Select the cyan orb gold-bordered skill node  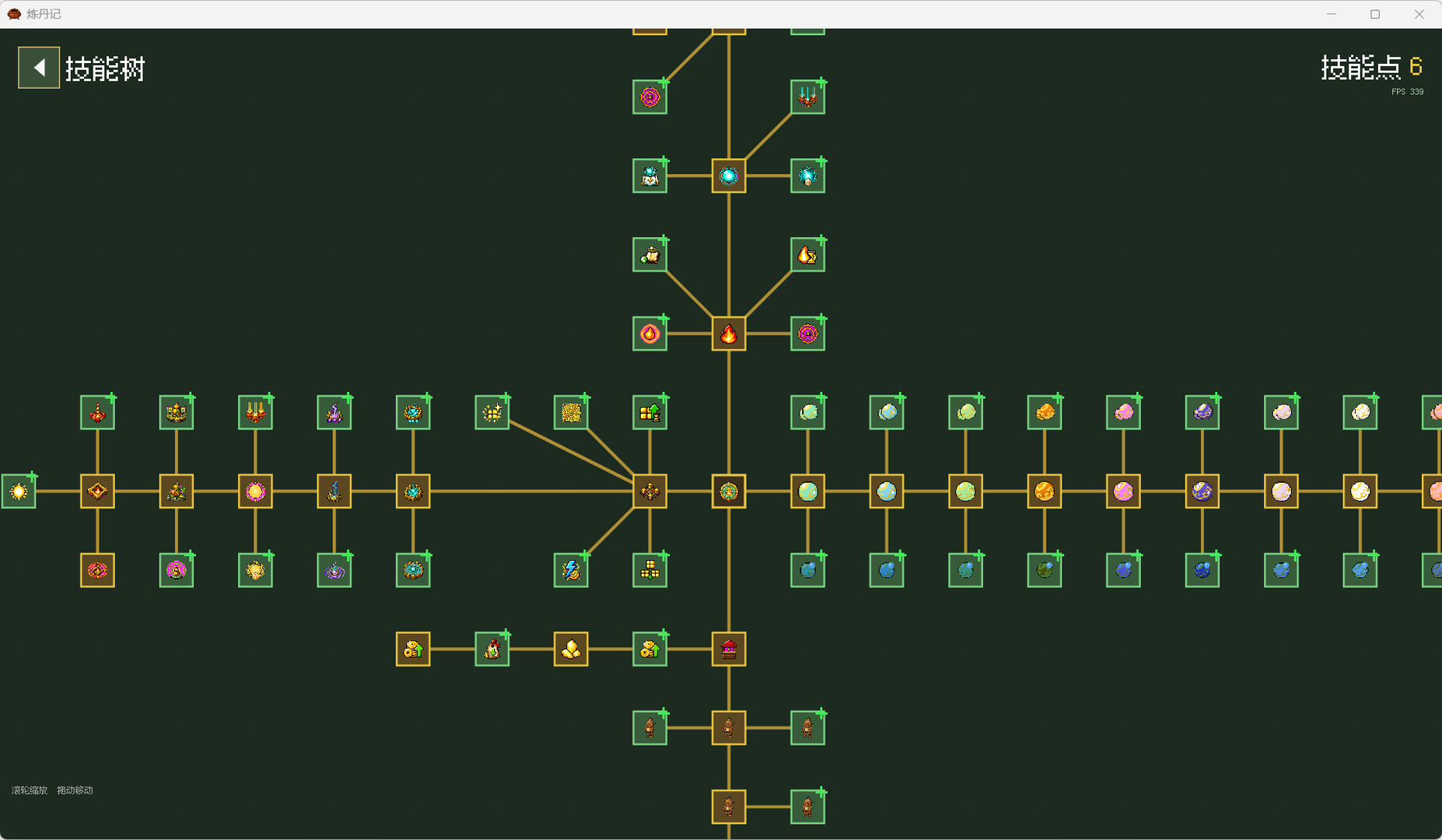[x=729, y=176]
